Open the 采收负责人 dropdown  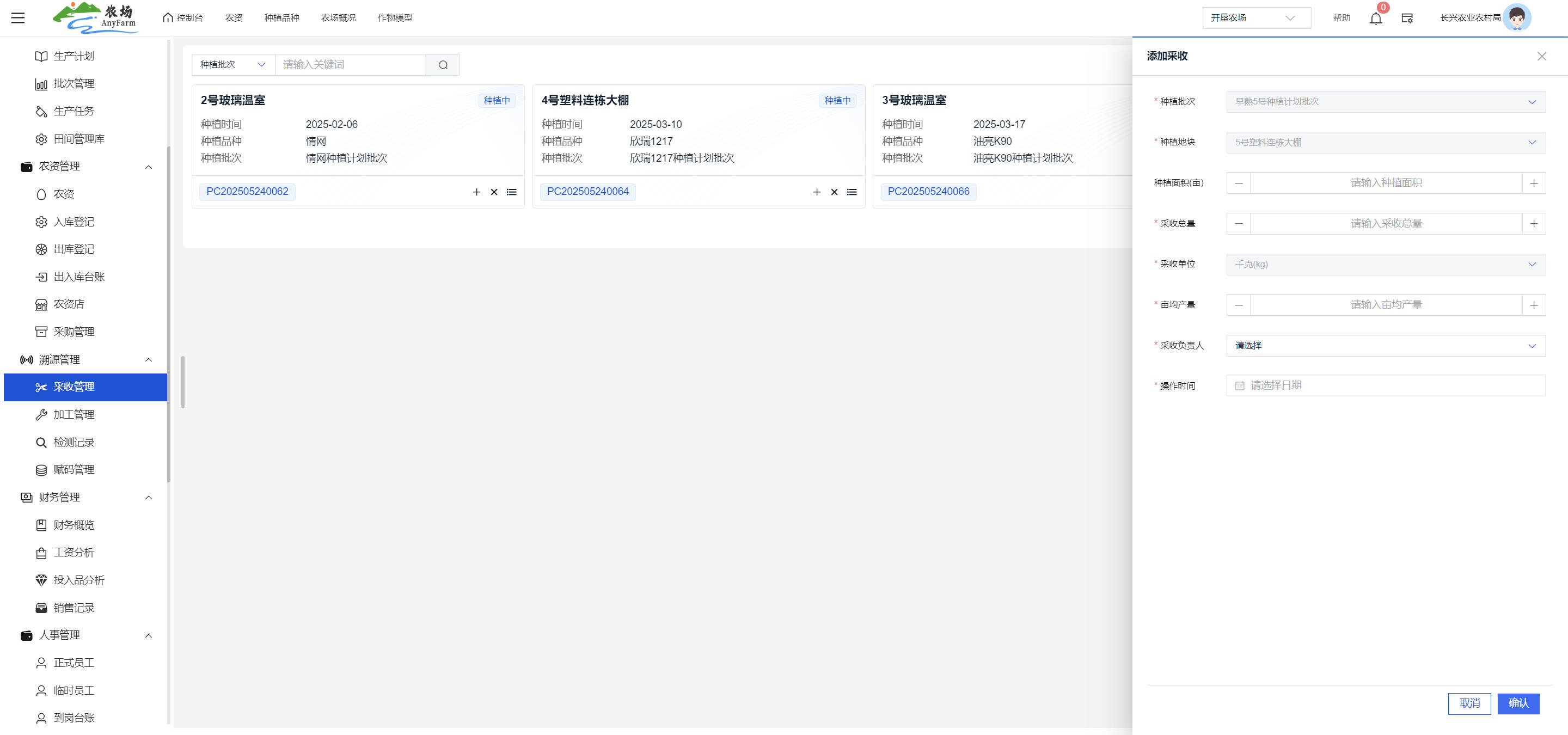(1386, 346)
